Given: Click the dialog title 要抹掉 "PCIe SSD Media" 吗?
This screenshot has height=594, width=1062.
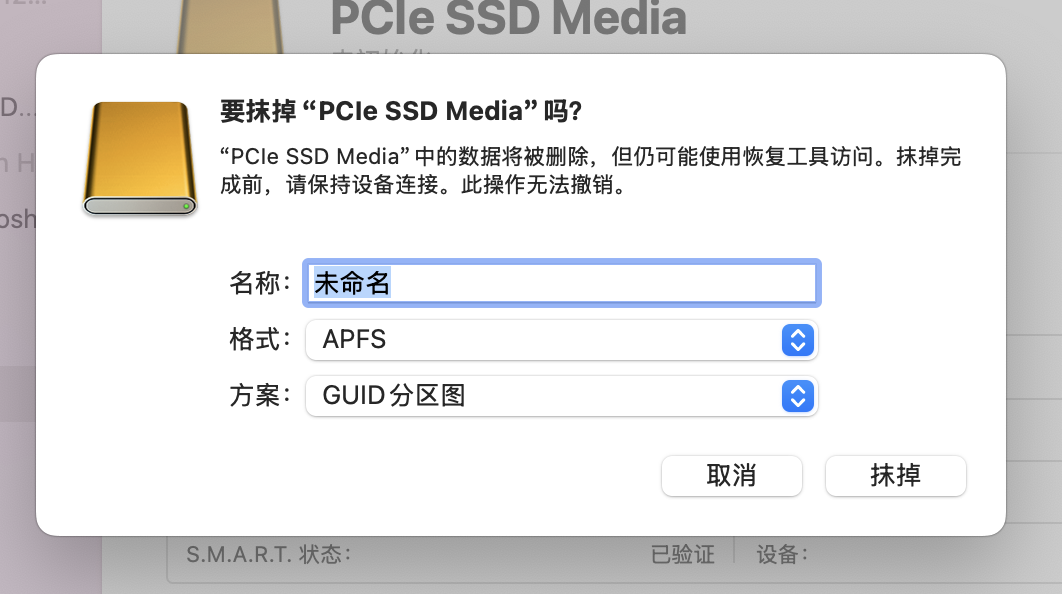Looking at the screenshot, I should (401, 111).
